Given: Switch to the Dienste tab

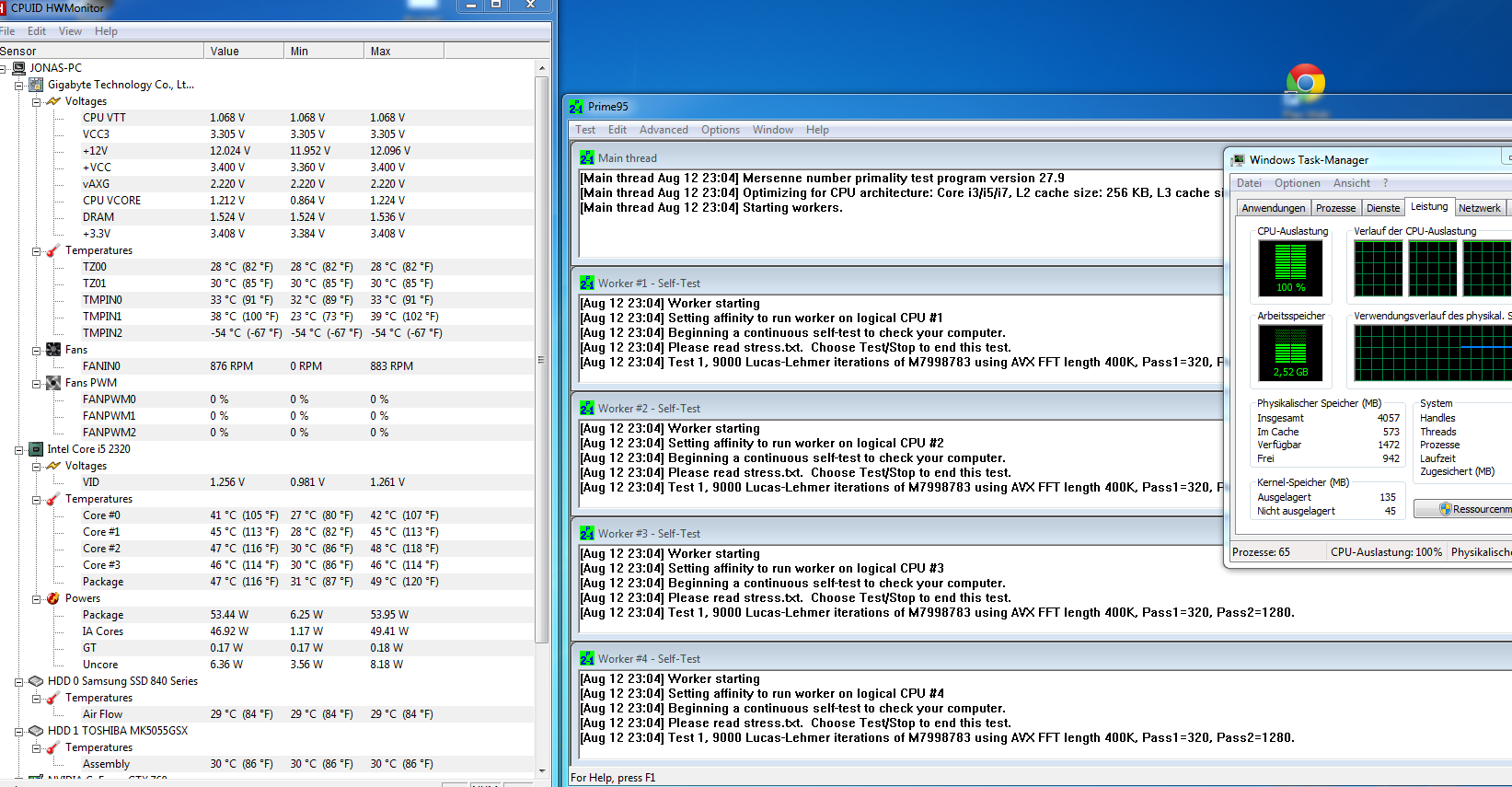Looking at the screenshot, I should pos(1383,208).
